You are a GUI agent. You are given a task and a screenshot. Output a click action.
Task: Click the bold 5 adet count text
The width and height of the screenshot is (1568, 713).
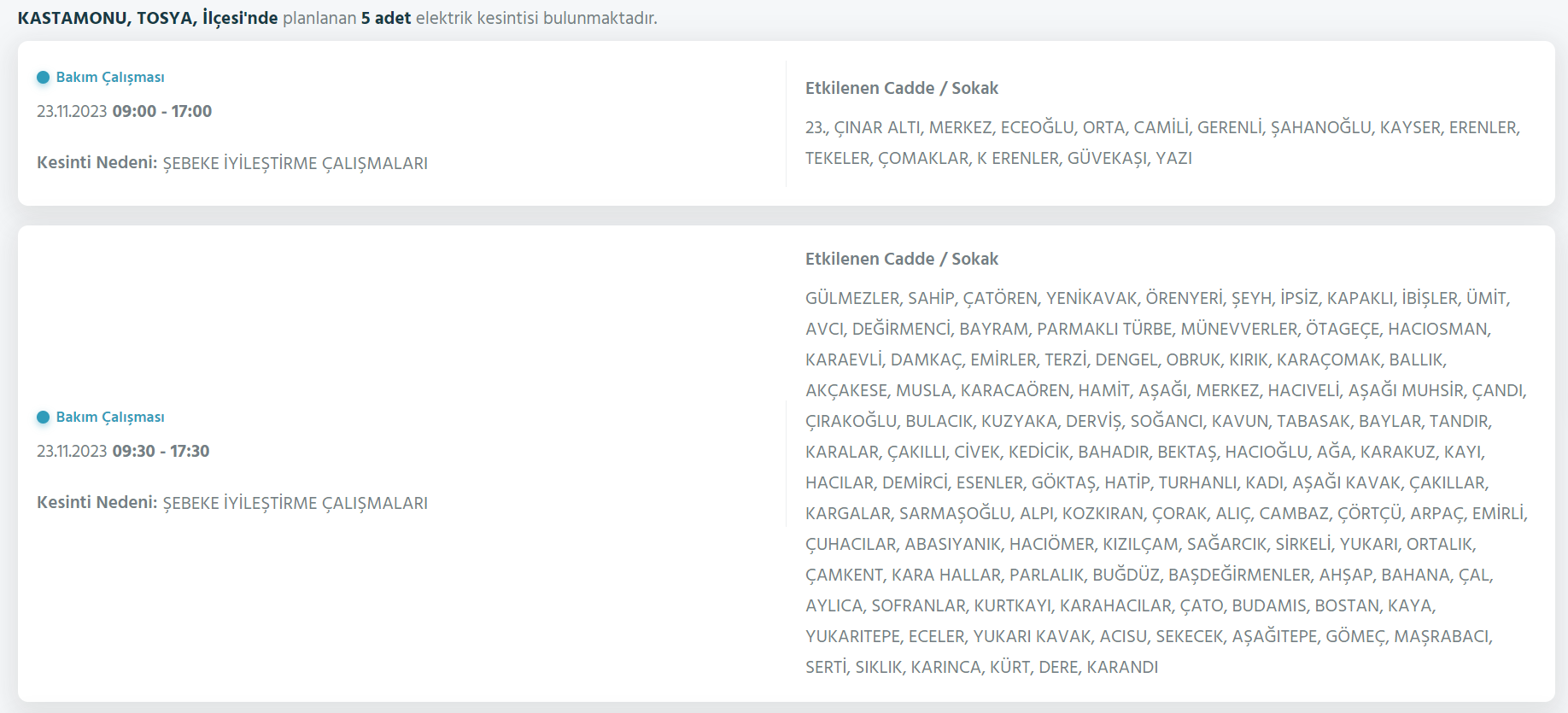tap(386, 18)
